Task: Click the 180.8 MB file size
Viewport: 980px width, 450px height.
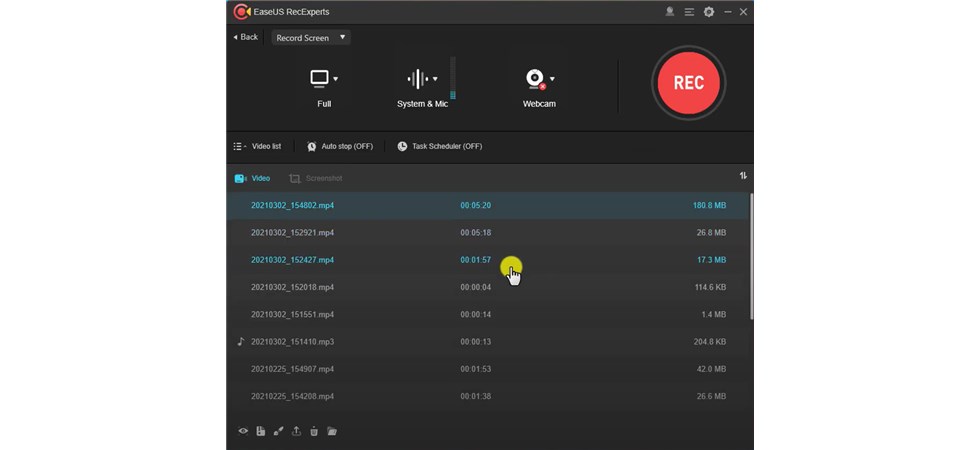Action: pyautogui.click(x=709, y=206)
